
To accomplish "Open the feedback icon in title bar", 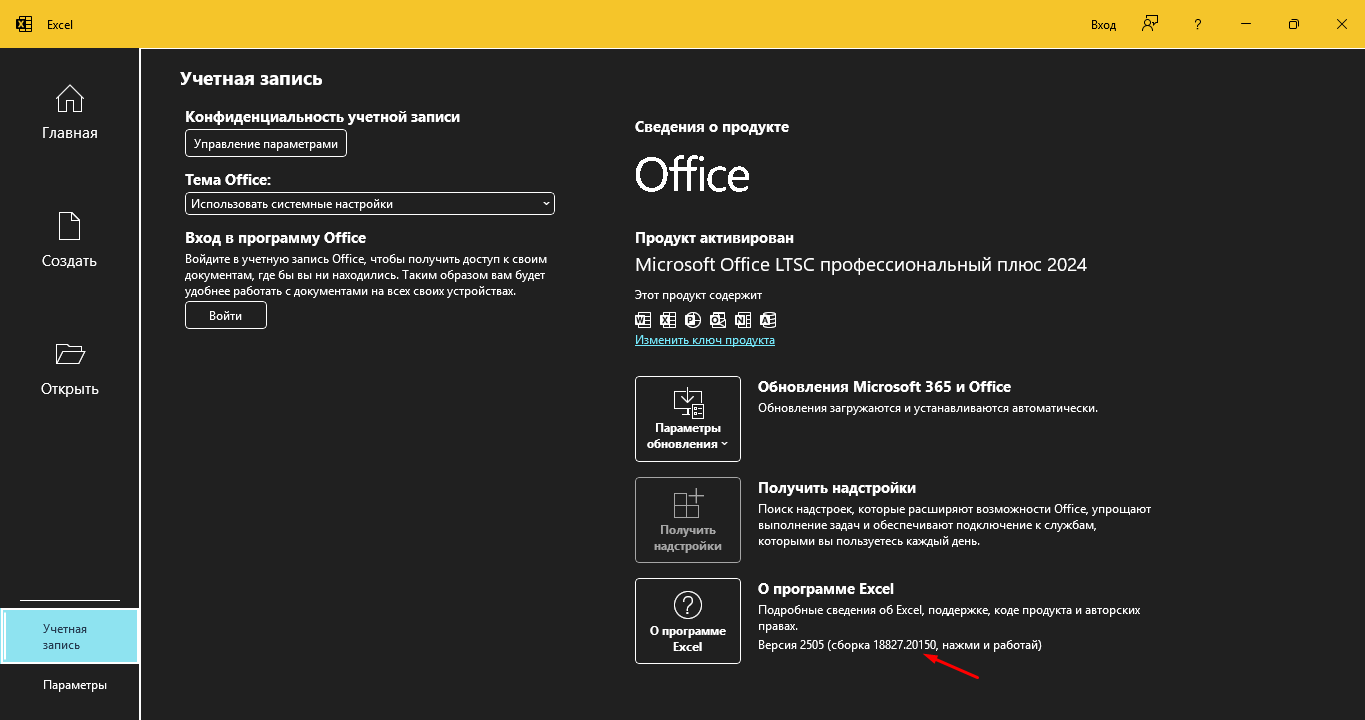I will [x=1150, y=24].
